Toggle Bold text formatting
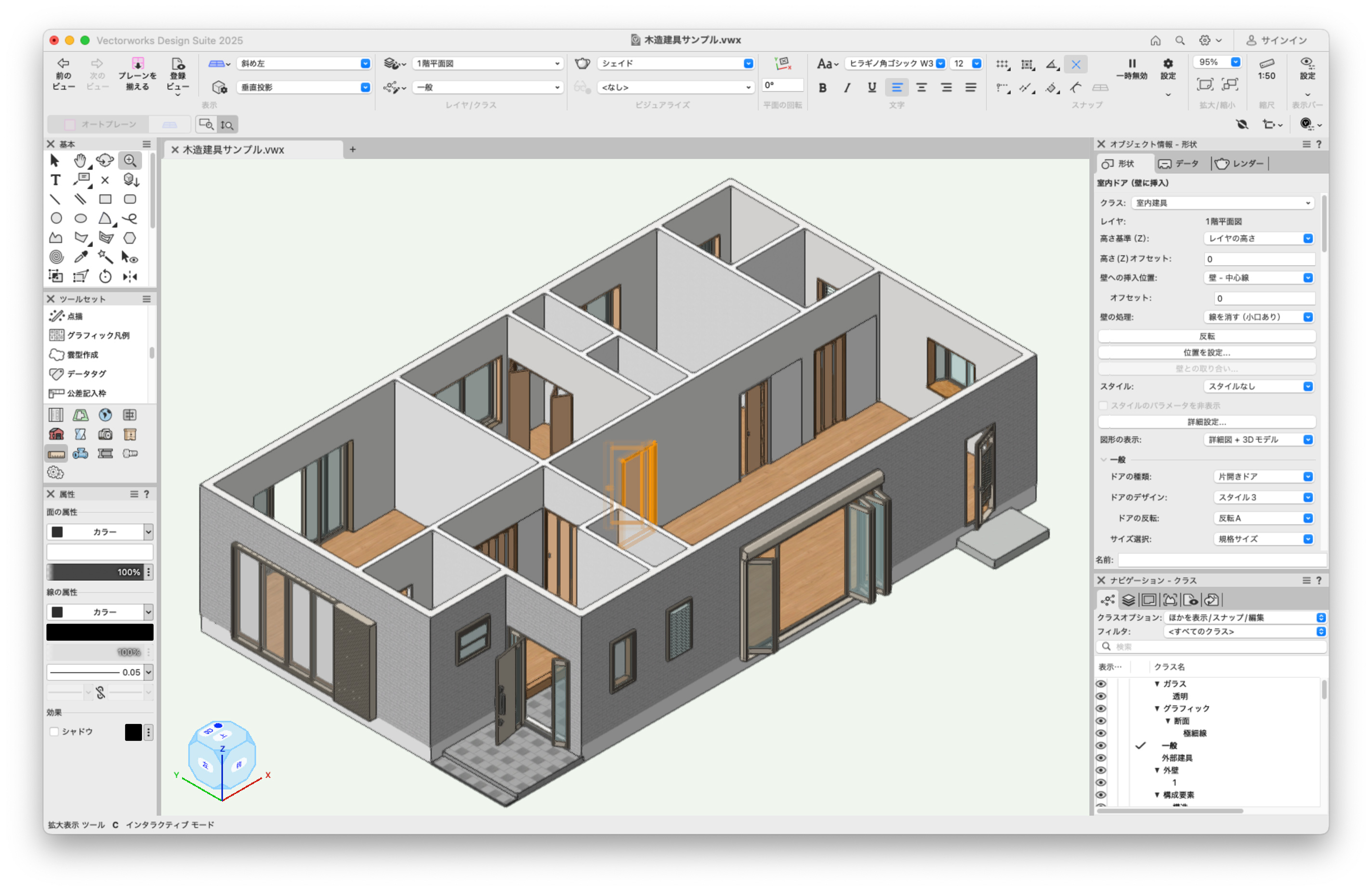The height and width of the screenshot is (891, 1372). point(823,88)
